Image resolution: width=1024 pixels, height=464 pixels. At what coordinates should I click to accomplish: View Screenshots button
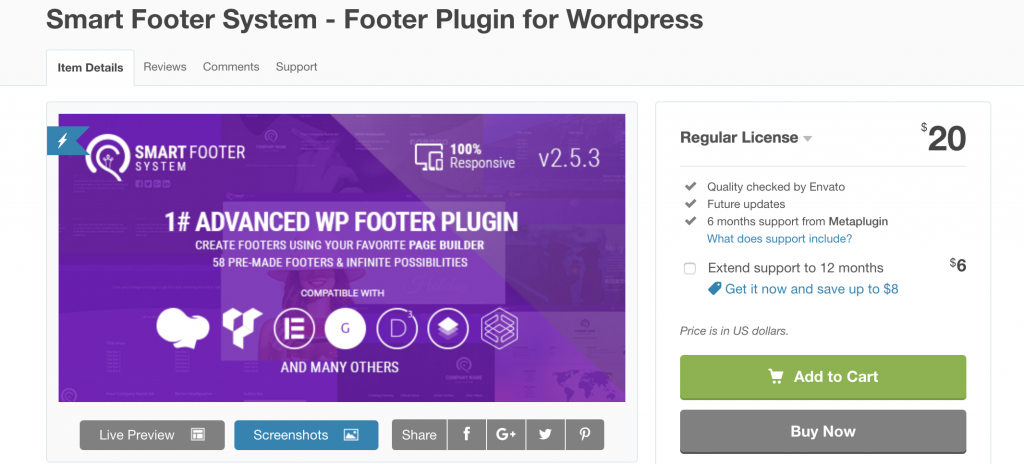[x=306, y=435]
